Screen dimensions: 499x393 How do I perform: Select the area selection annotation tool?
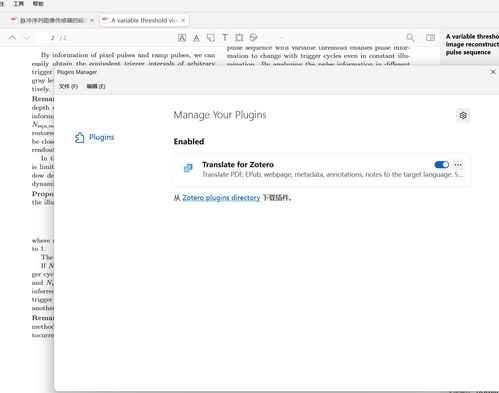click(x=239, y=38)
